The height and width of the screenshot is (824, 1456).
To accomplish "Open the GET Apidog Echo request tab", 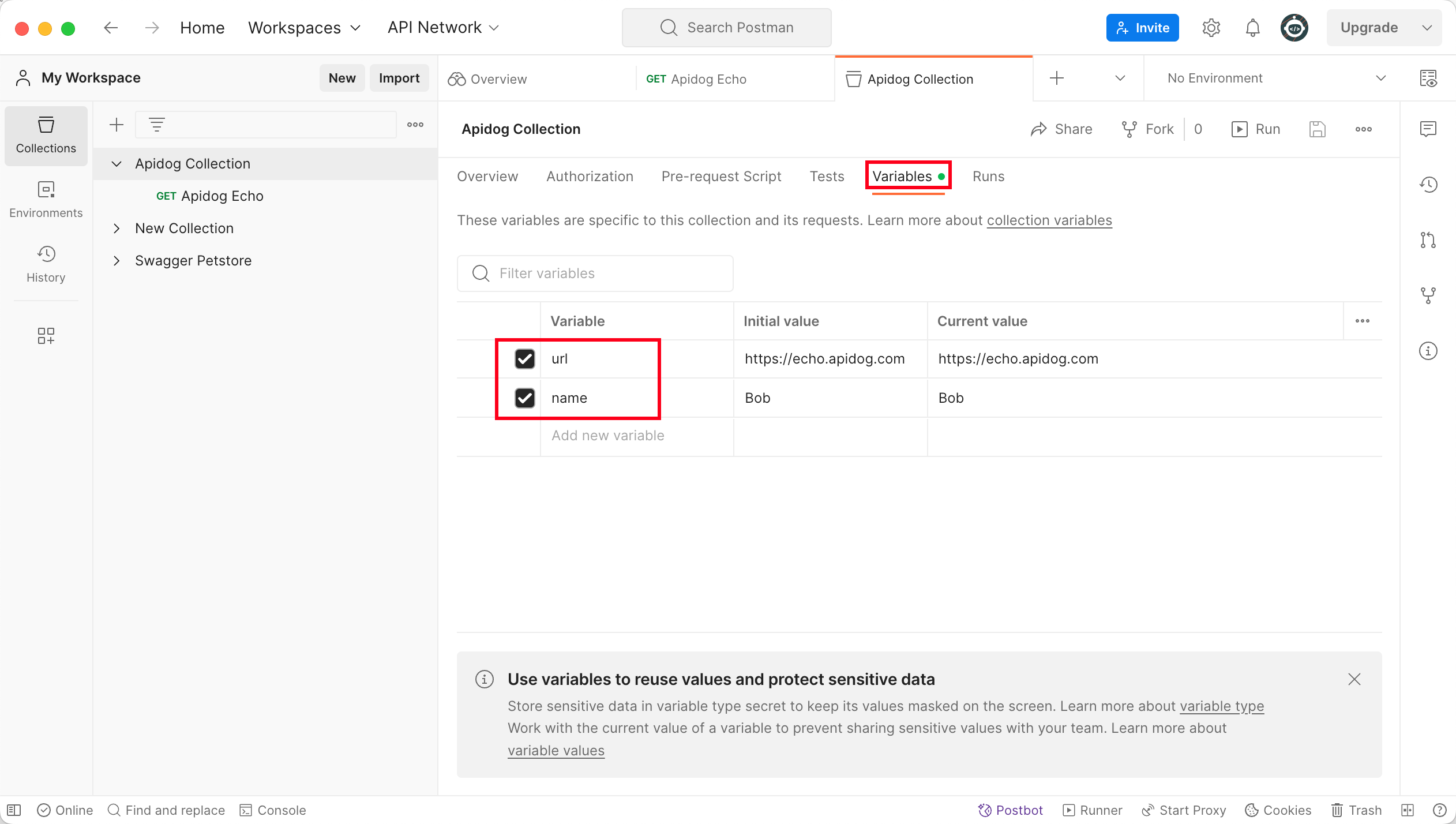I will tap(734, 79).
